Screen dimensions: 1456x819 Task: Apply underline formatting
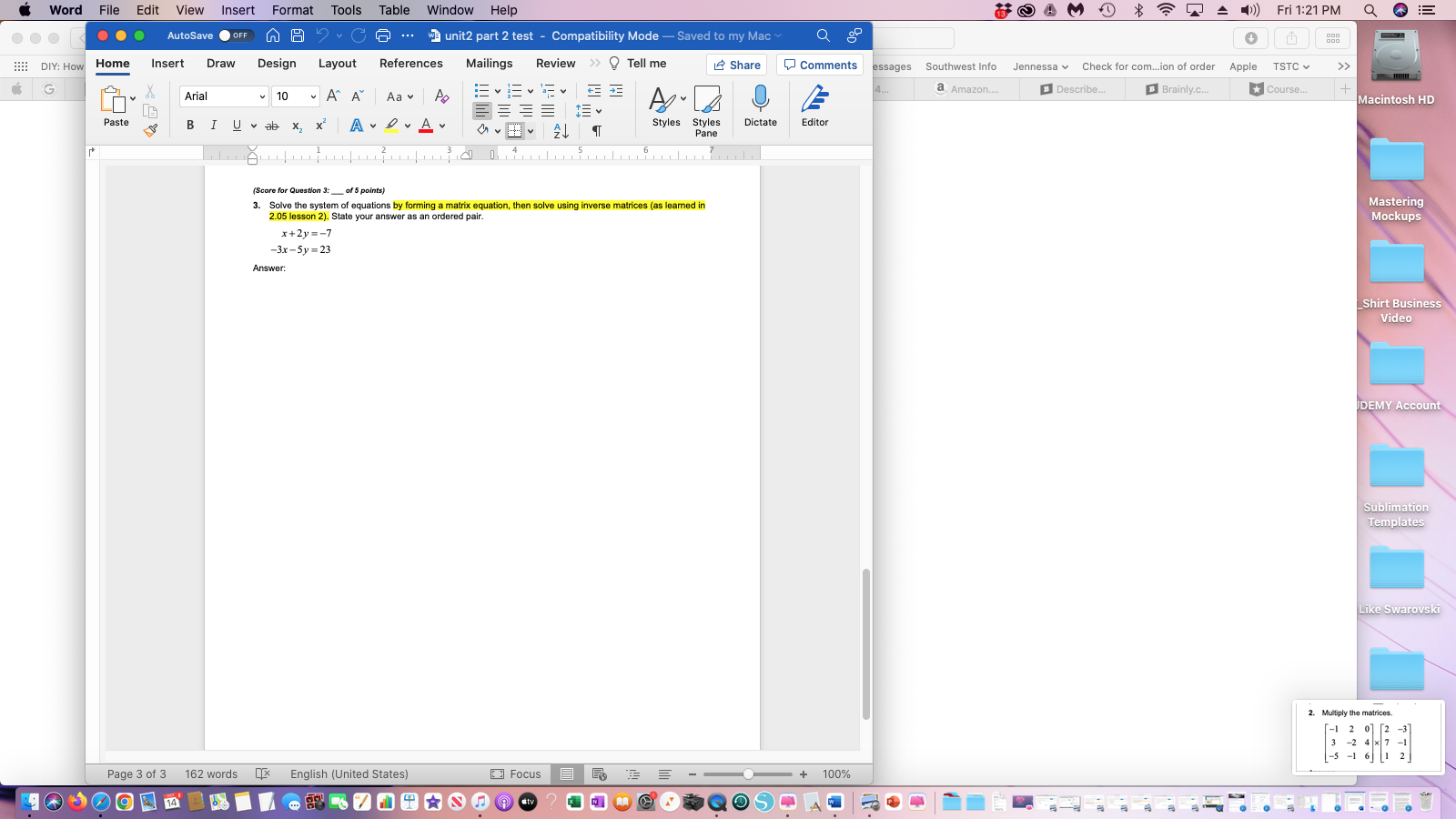click(x=237, y=126)
